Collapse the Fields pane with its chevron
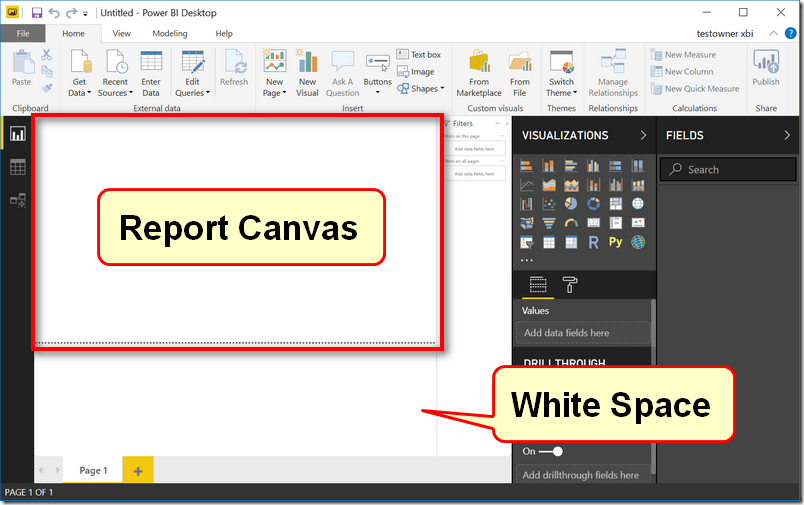 [x=787, y=135]
